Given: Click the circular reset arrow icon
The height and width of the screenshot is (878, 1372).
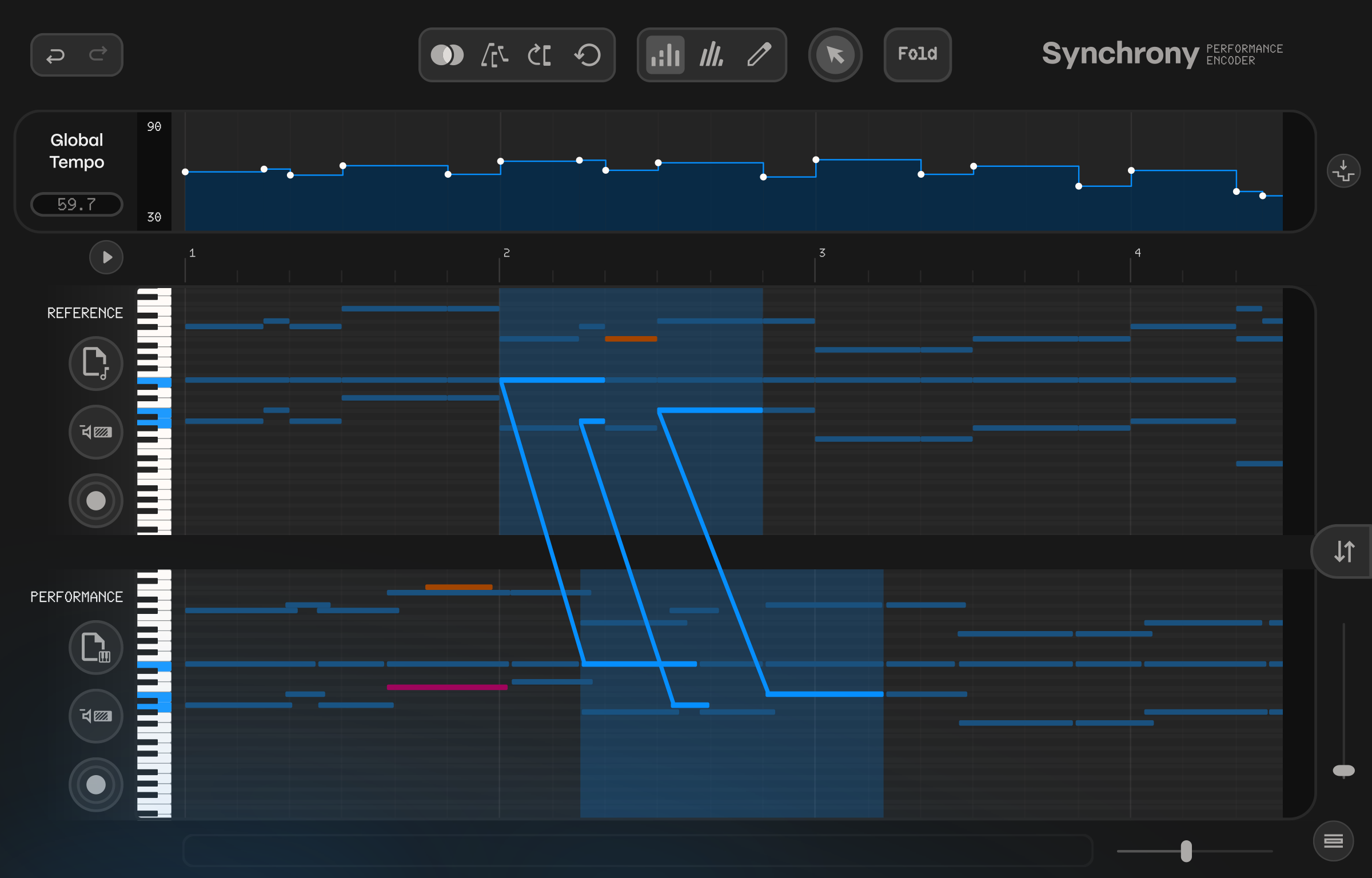Looking at the screenshot, I should click(588, 55).
